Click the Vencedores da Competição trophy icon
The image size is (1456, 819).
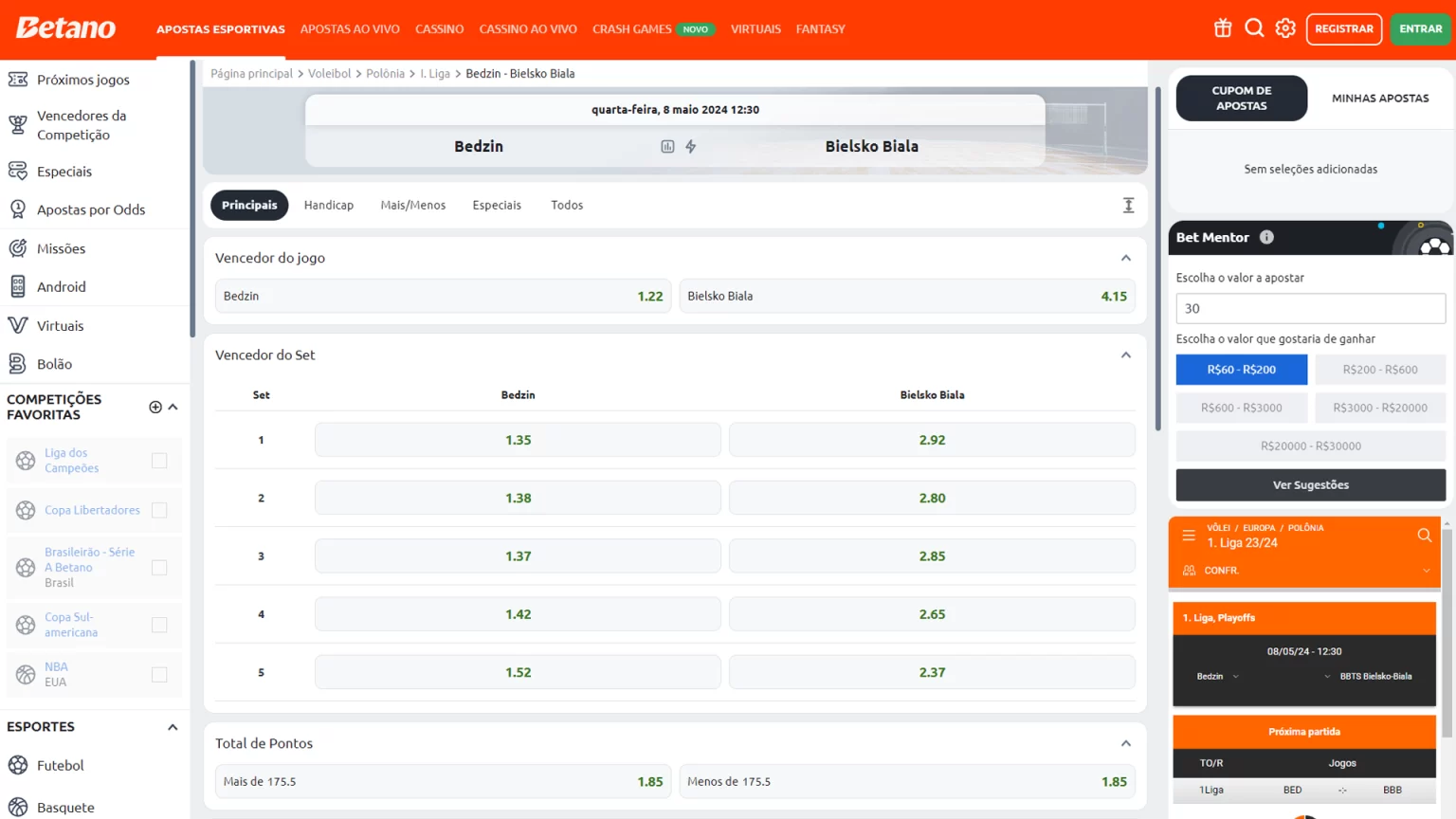point(18,124)
